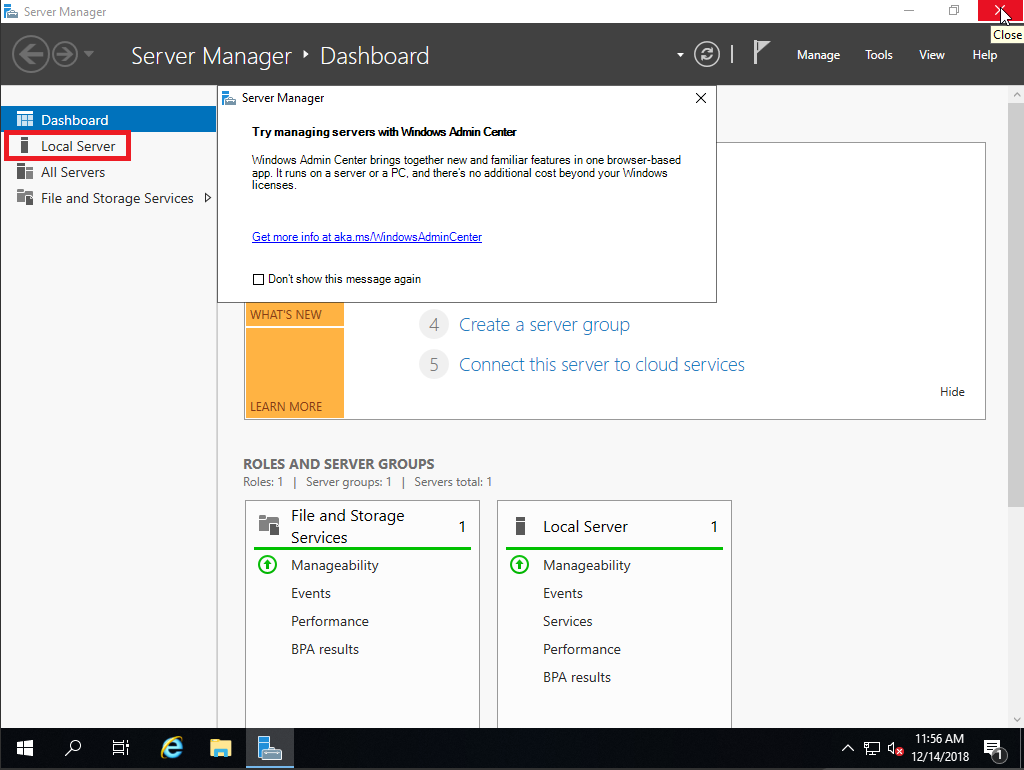
Task: Open Performance in the Local Server tile
Action: [x=582, y=649]
